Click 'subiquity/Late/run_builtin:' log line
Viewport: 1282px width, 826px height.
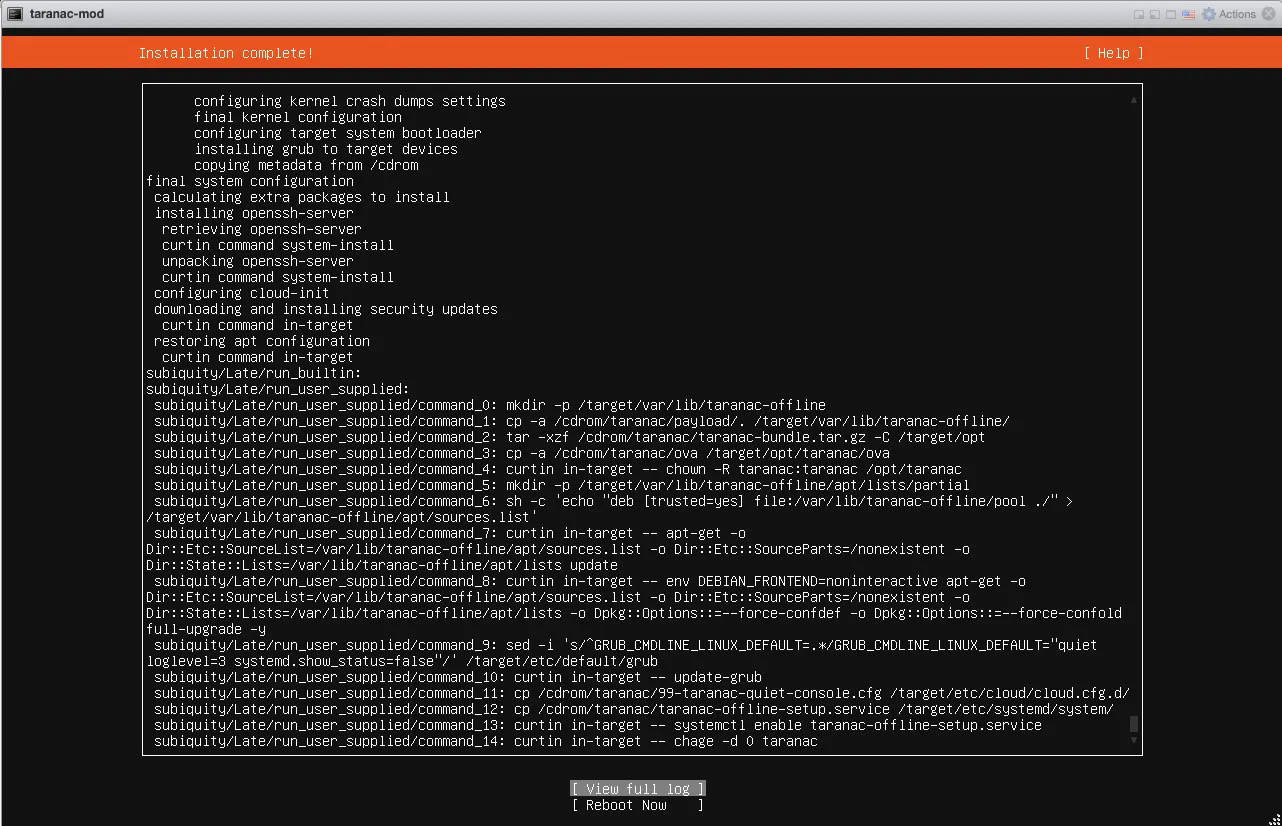[x=254, y=373]
